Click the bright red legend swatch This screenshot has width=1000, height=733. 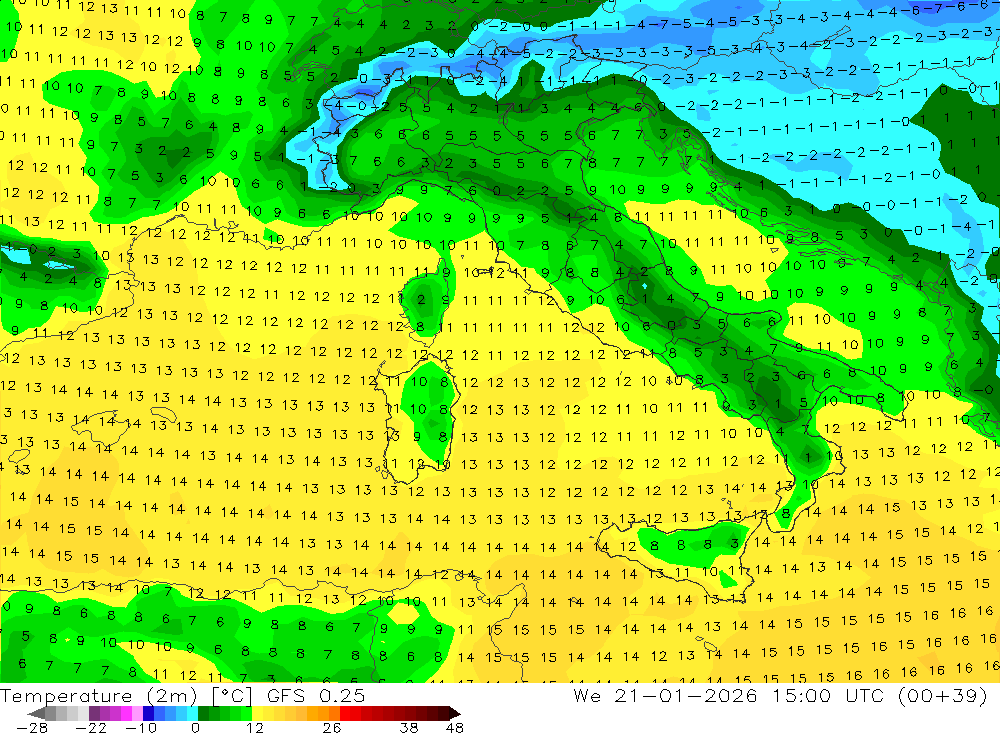pyautogui.click(x=345, y=714)
